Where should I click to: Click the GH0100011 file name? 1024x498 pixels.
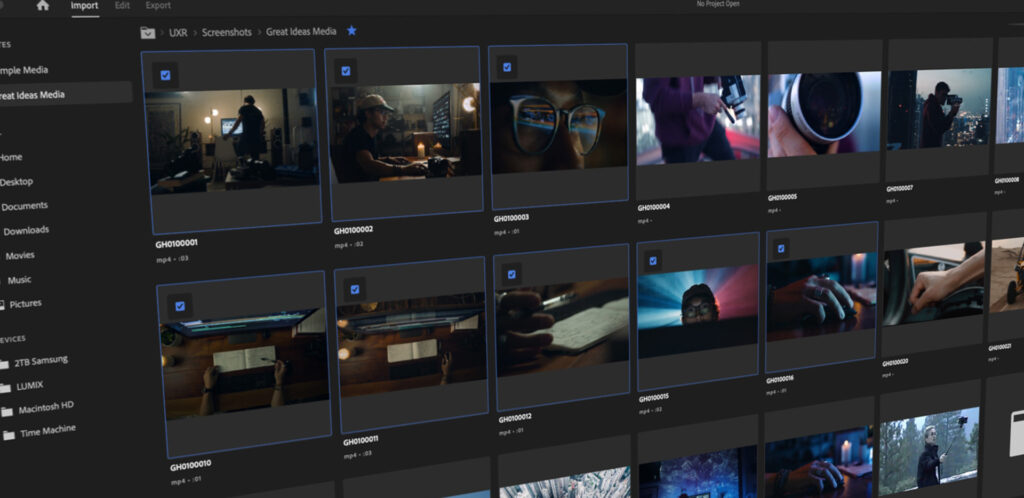[360, 441]
